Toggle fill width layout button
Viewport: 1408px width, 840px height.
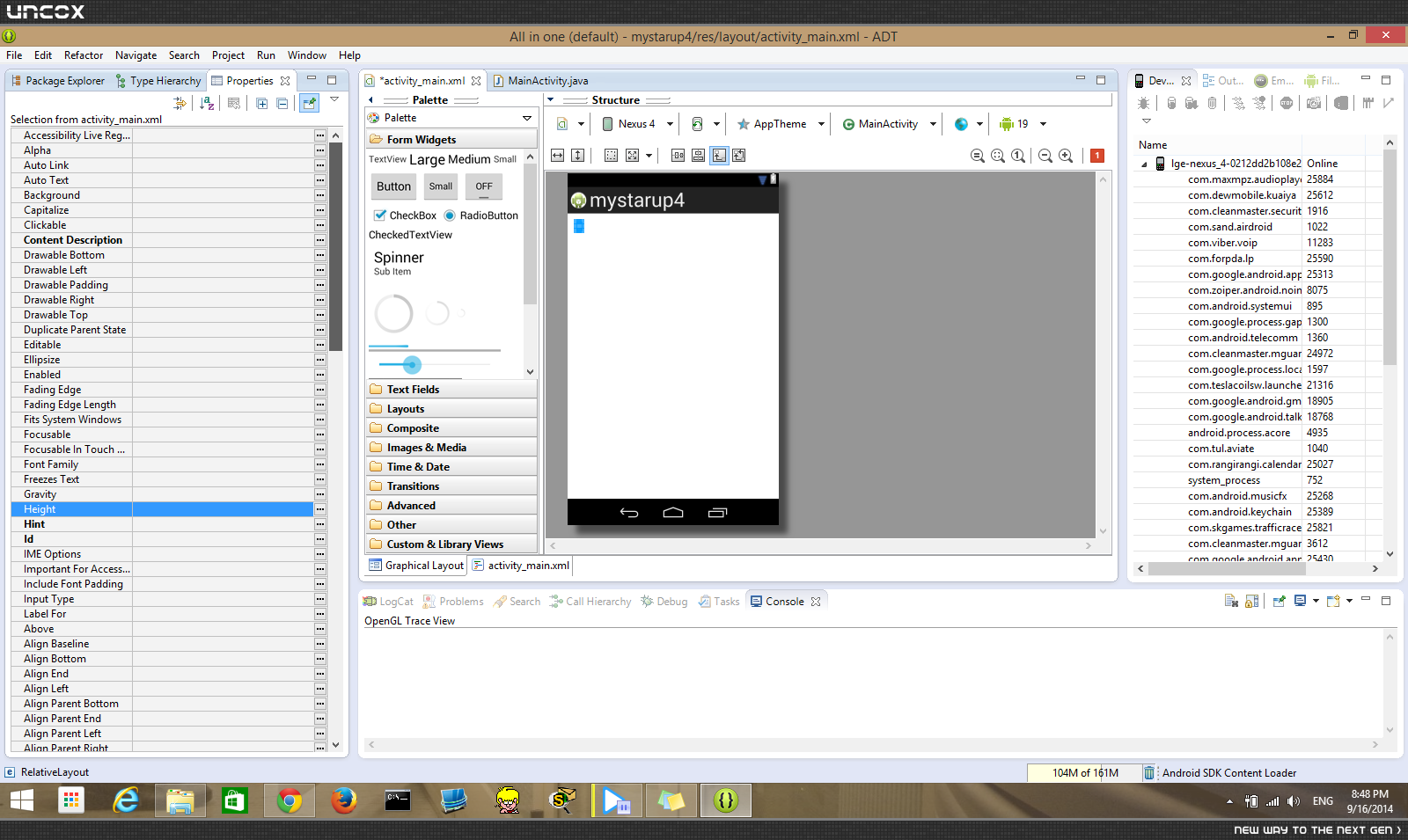[558, 156]
